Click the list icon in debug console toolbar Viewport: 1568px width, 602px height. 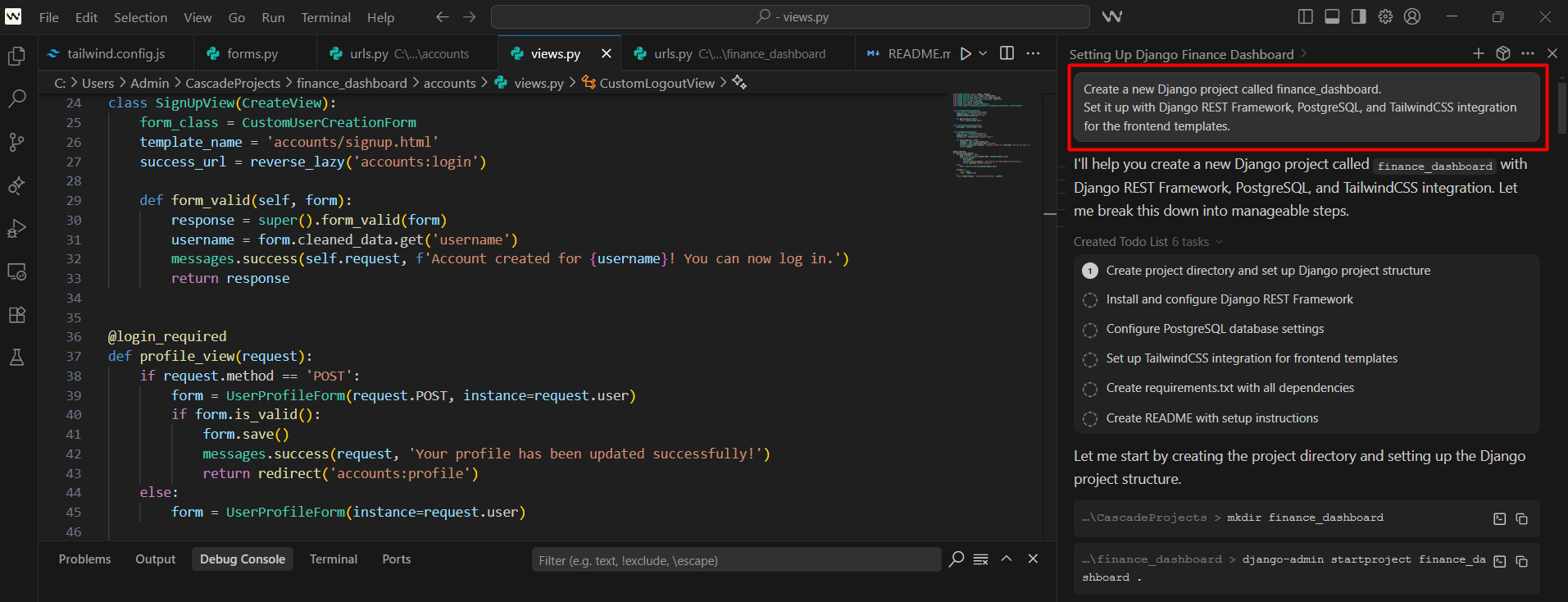pyautogui.click(x=980, y=559)
